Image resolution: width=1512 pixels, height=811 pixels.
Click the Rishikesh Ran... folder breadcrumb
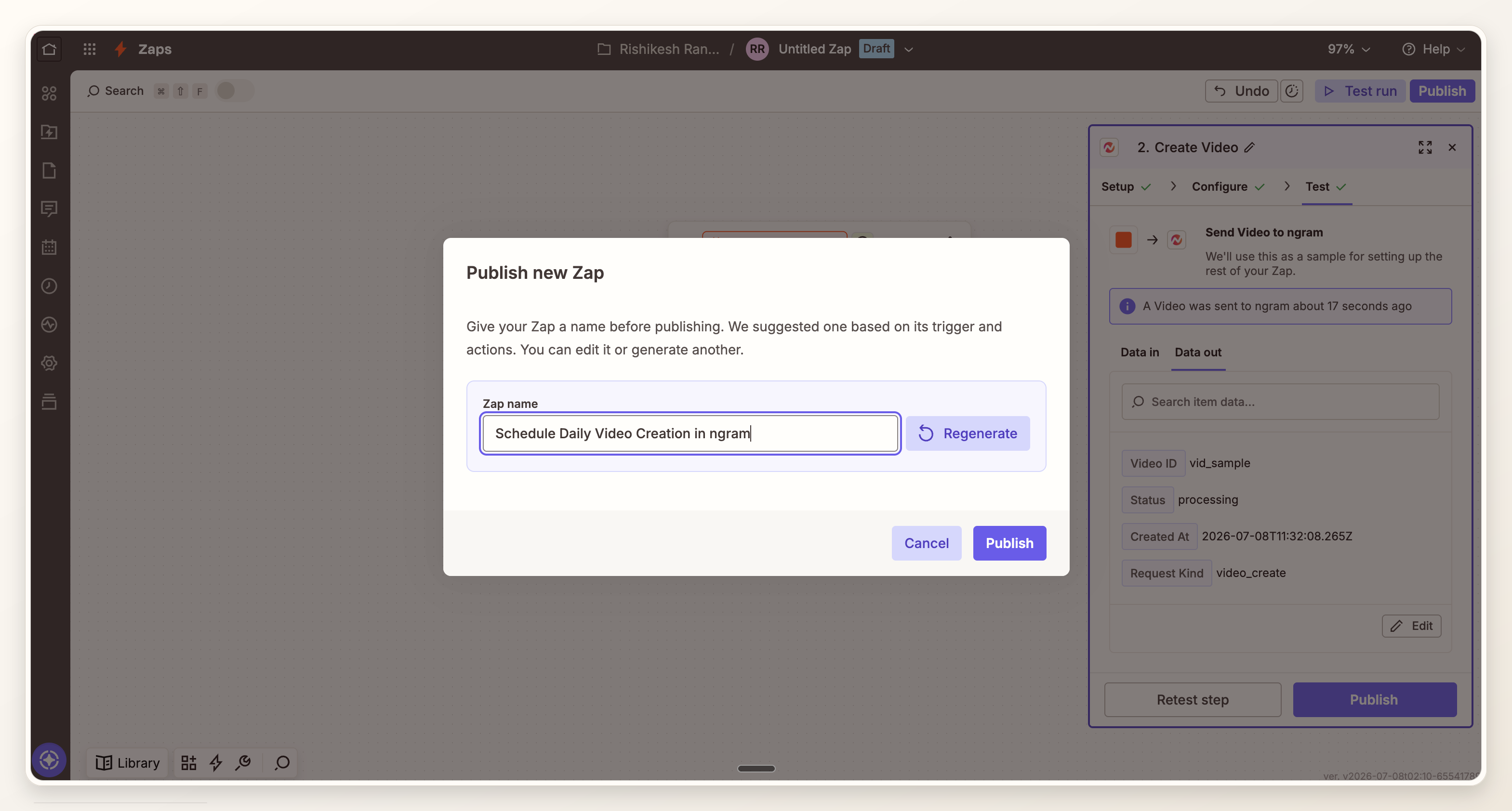tap(668, 49)
